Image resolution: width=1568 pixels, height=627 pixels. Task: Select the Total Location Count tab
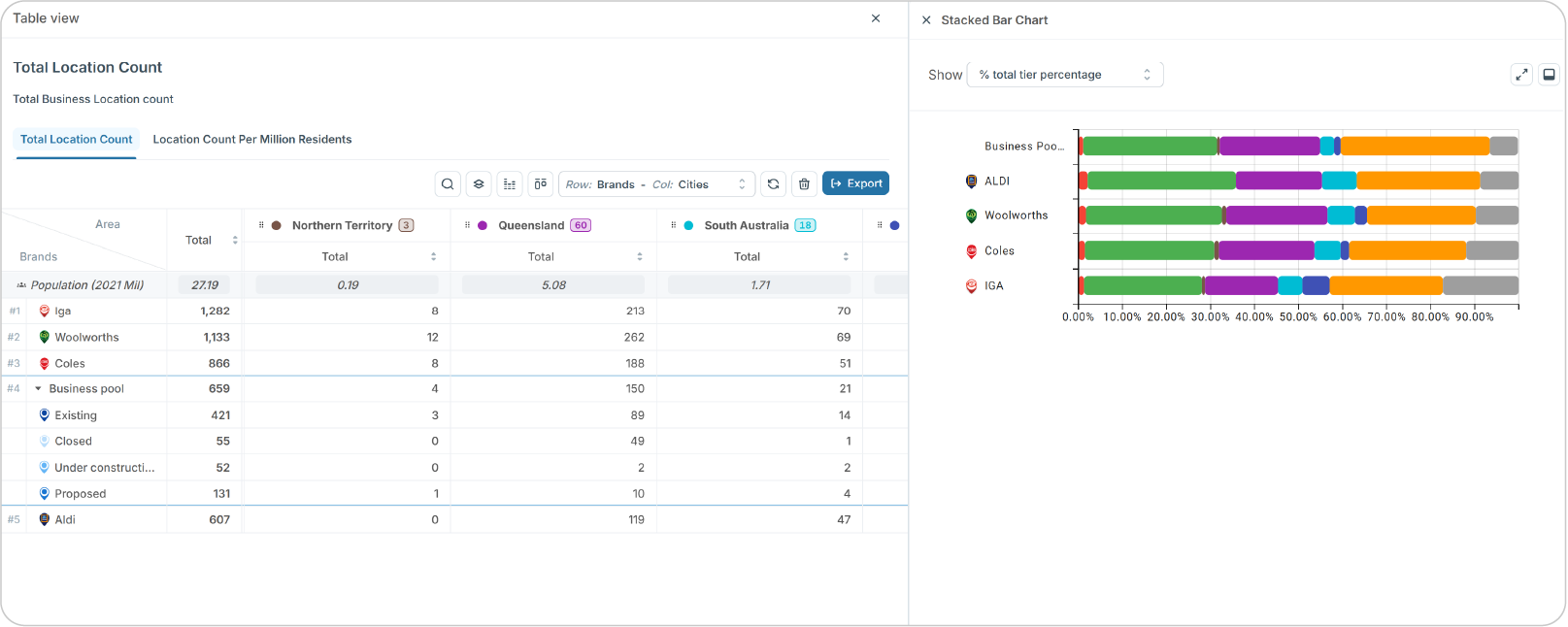pos(77,140)
